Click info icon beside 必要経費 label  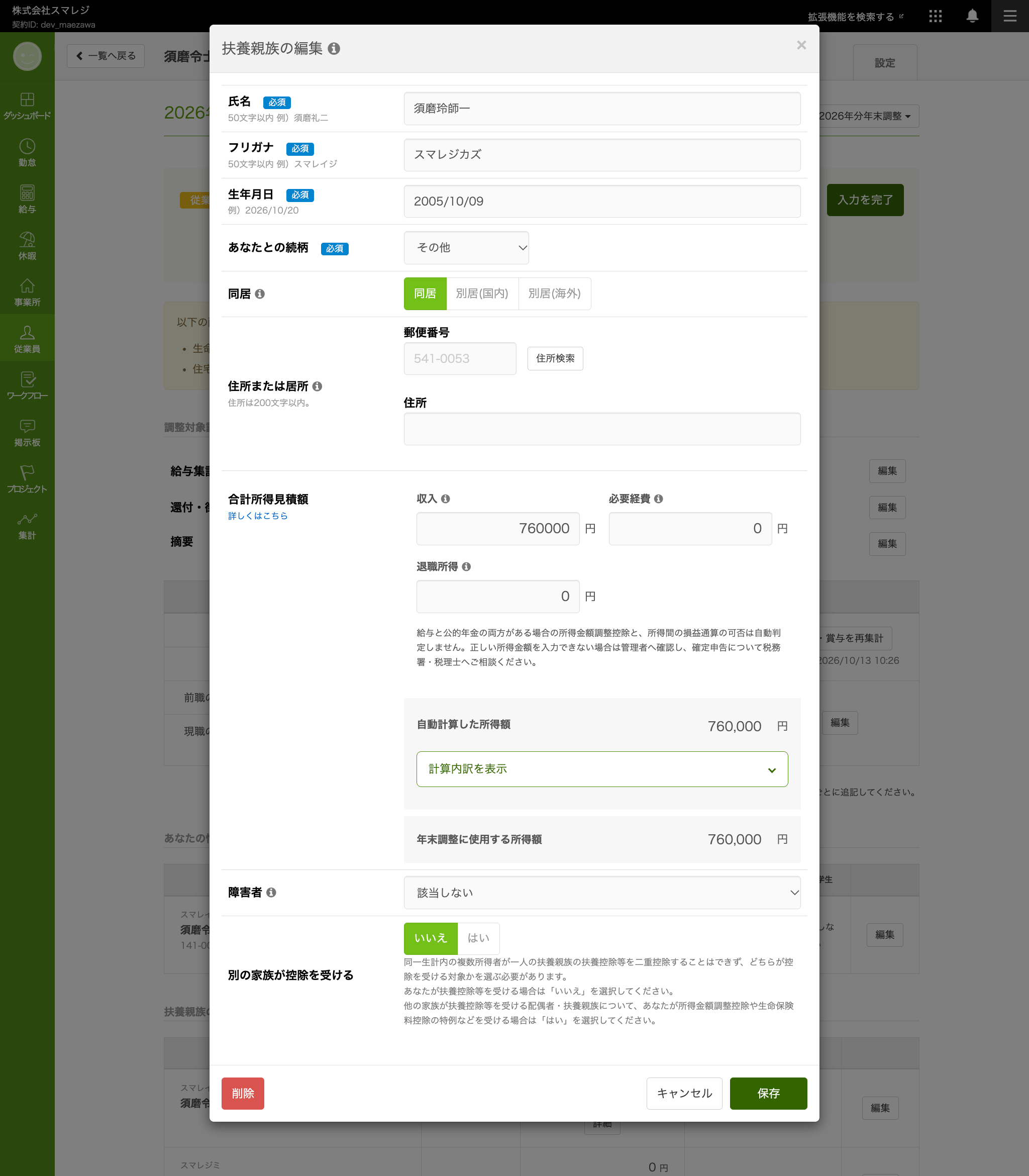[659, 499]
